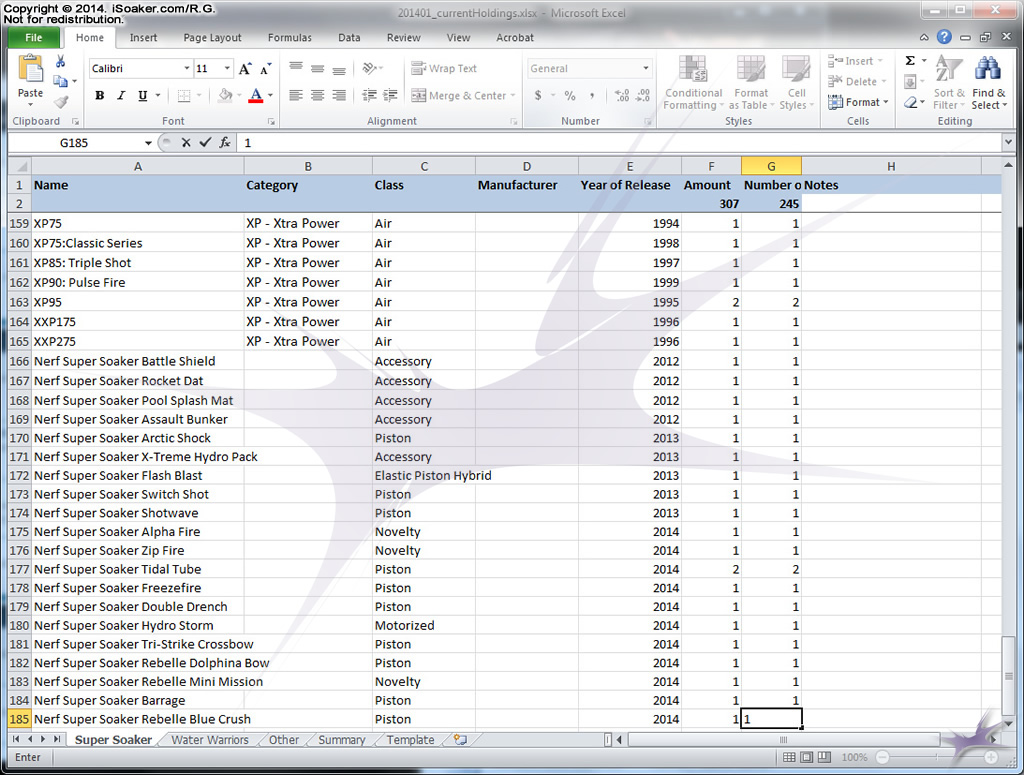Select cell with Nerf Super Soaker Barrage
Screen dimensions: 1024x775
pos(138,701)
